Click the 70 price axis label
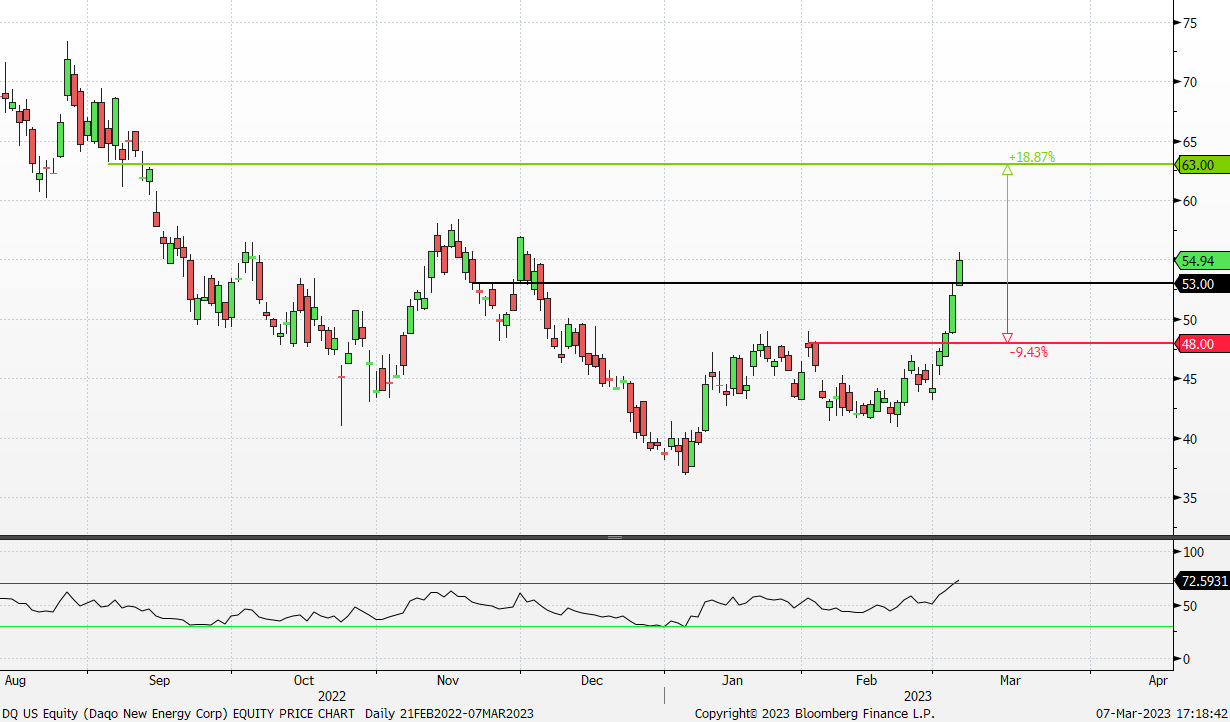Screen dimensions: 1230x722 (x=1190, y=82)
